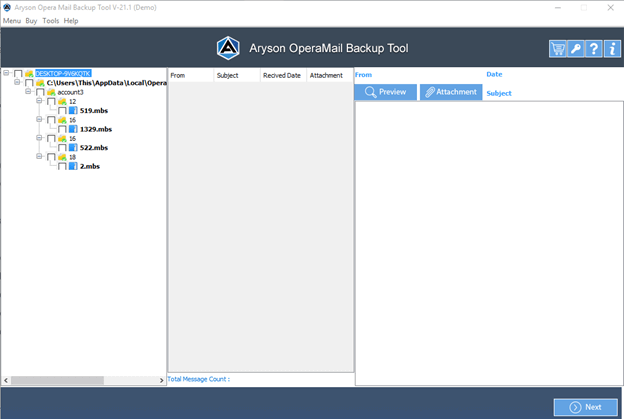The width and height of the screenshot is (624, 419).
Task: Collapse the 16 folder containing 1329.mbs
Action: click(x=39, y=119)
